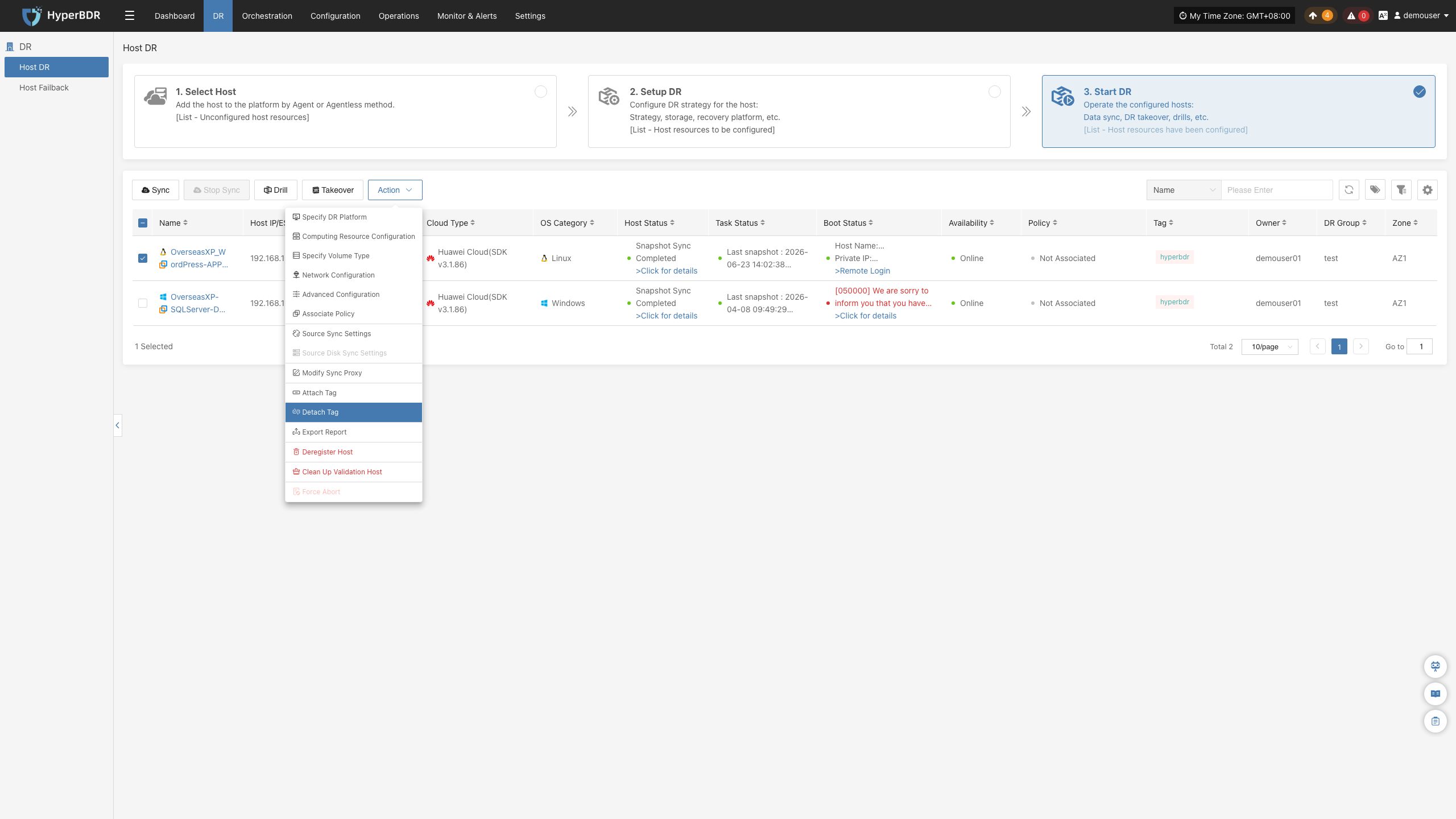This screenshot has width=1456, height=819.
Task: Open Host Failback in the sidebar
Action: click(x=56, y=88)
